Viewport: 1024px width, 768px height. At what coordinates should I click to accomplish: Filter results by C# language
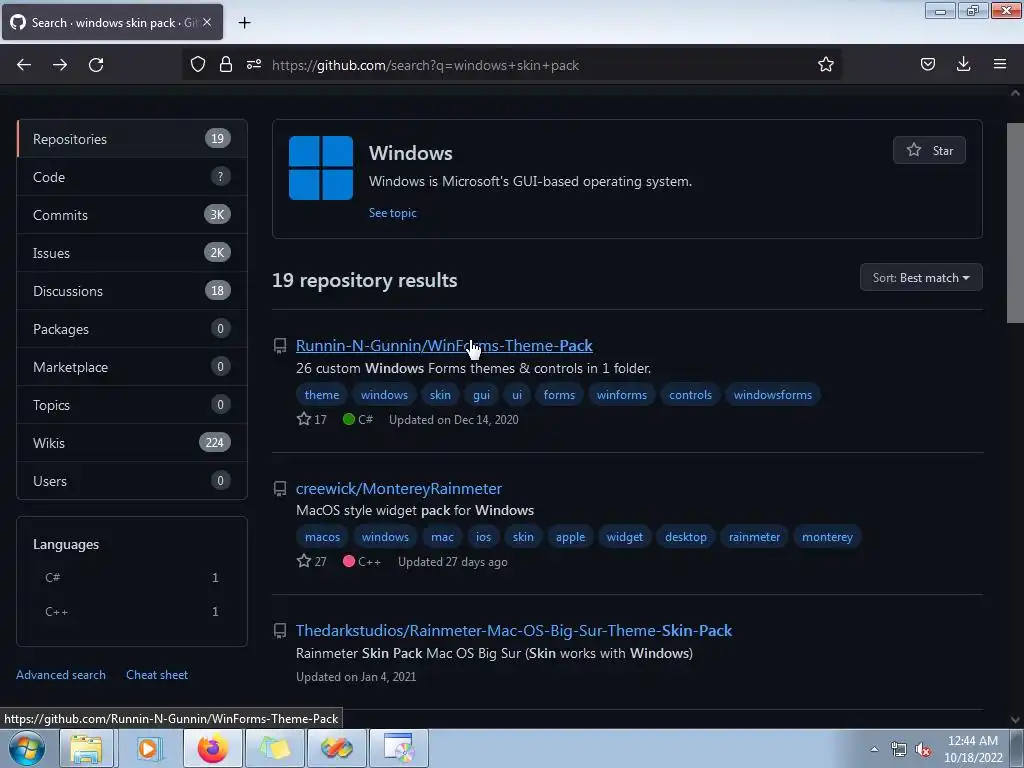[x=132, y=577]
